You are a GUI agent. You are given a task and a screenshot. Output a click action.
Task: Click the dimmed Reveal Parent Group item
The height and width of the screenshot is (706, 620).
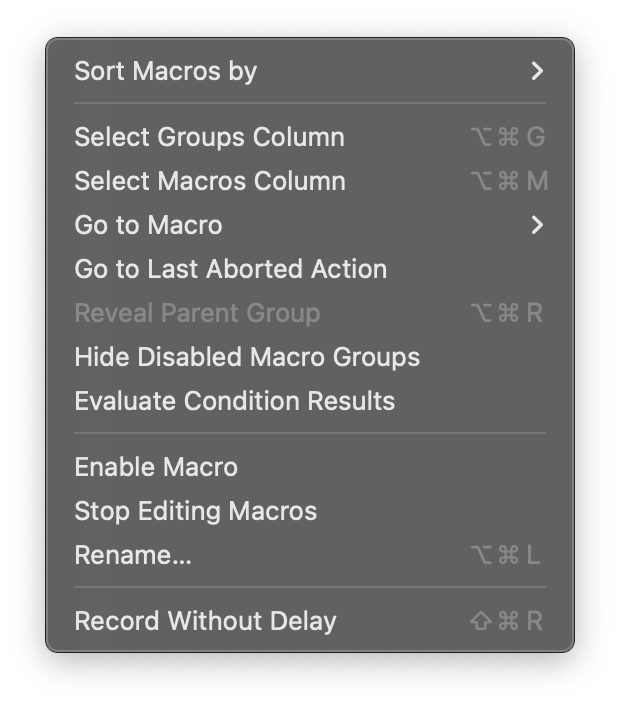pyautogui.click(x=197, y=313)
